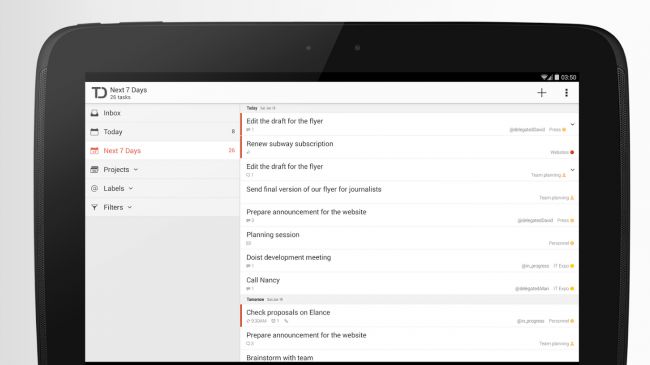This screenshot has height=365, width=650.
Task: Click the Today calendar icon
Action: click(x=95, y=132)
